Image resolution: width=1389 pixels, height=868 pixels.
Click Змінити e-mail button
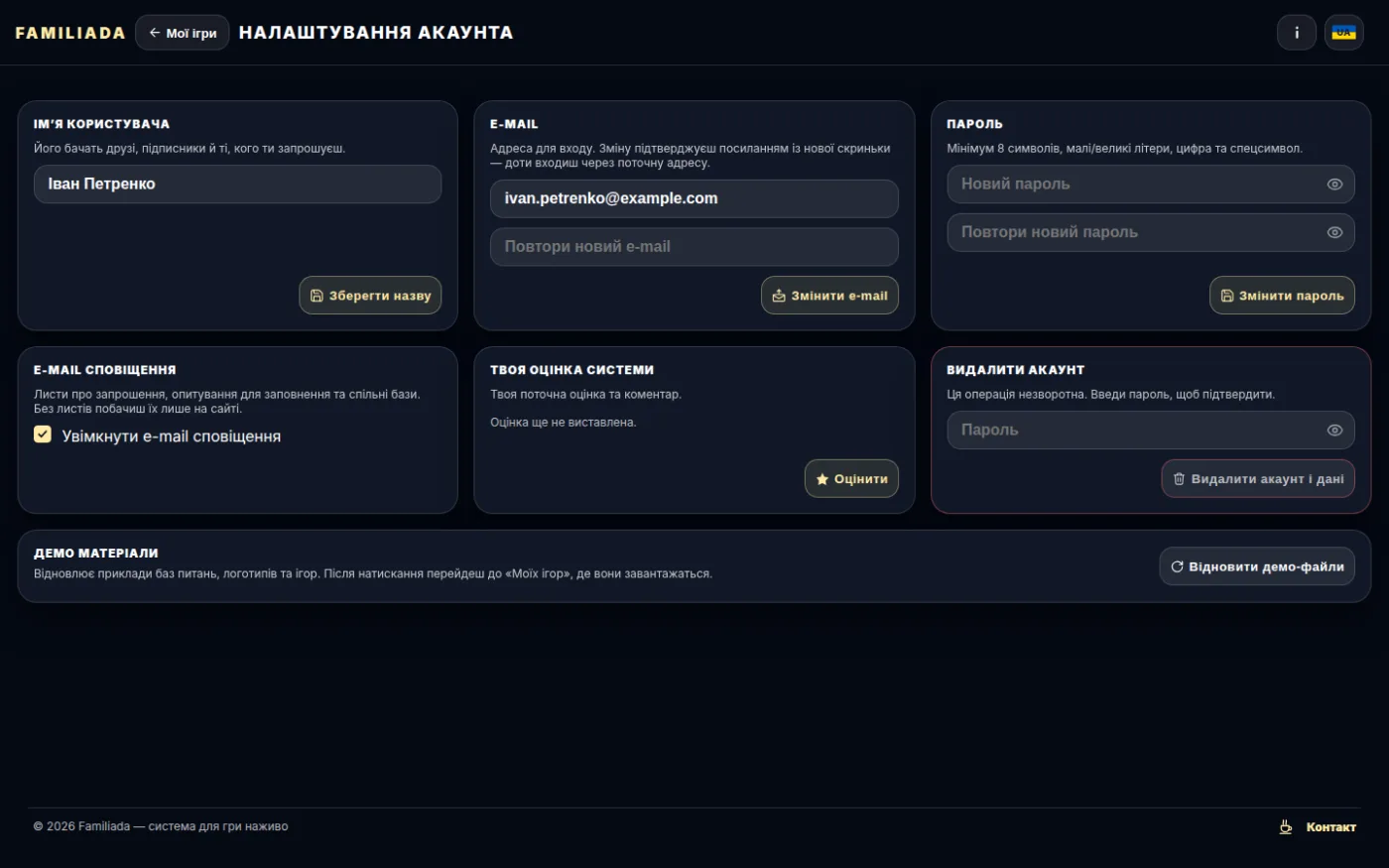(829, 296)
